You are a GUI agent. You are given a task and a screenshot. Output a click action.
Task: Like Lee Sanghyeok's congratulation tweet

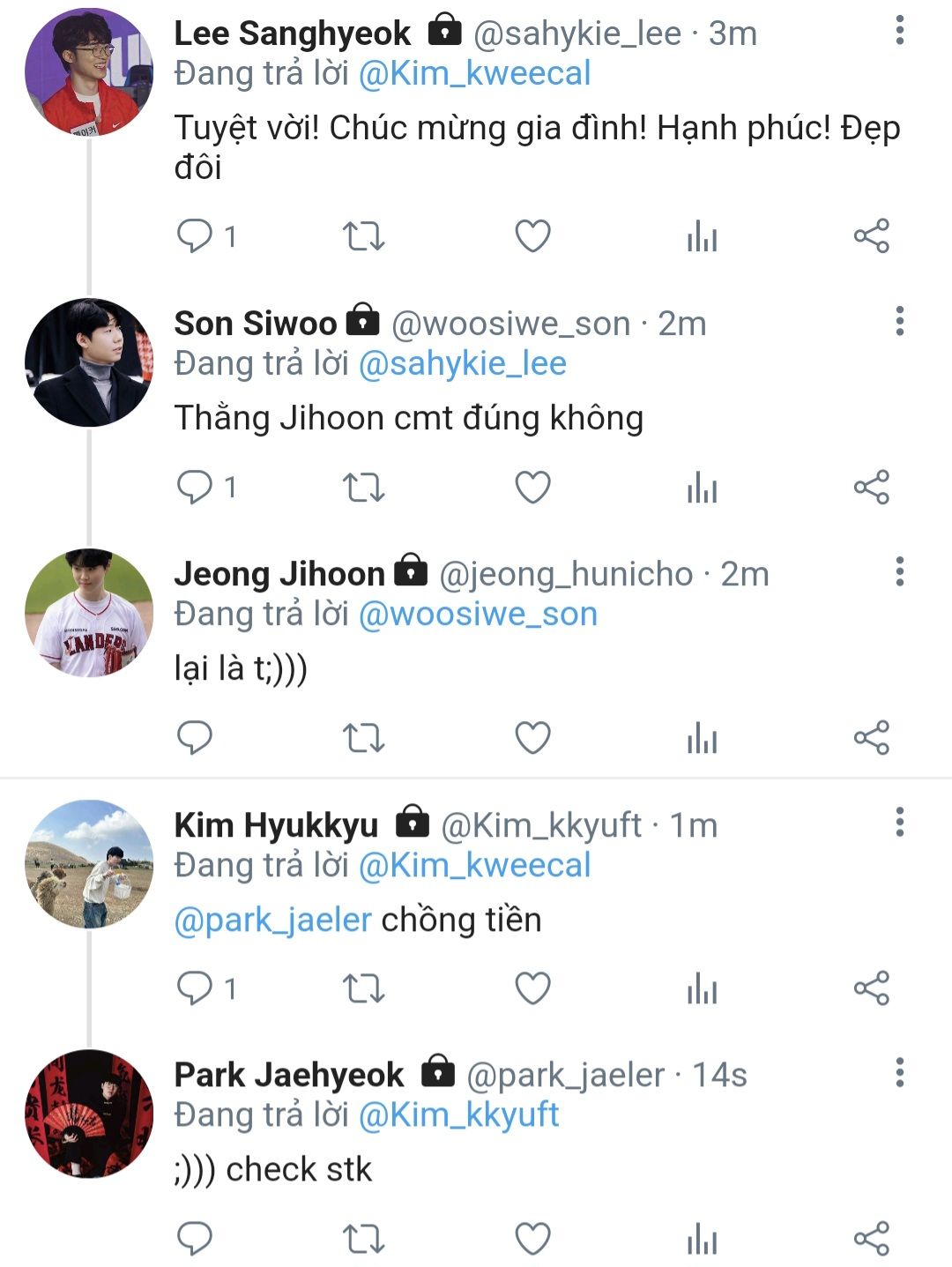pos(532,236)
